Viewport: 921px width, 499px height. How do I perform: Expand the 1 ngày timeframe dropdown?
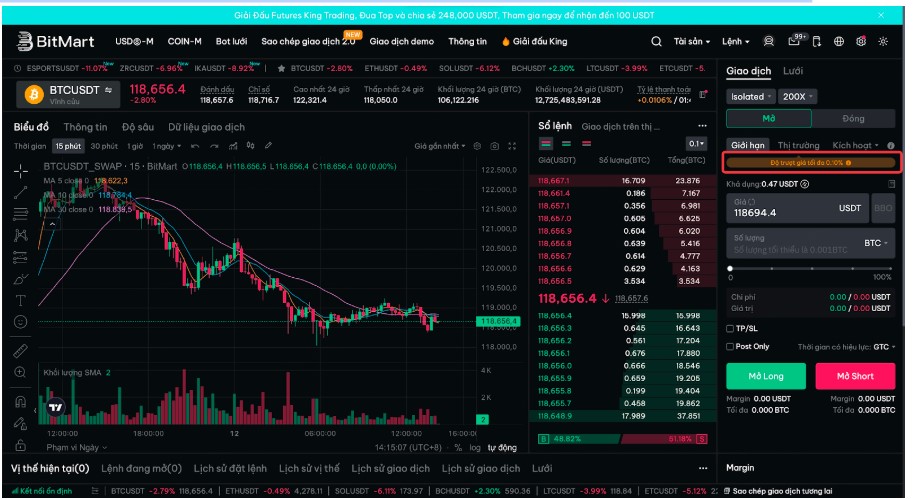[x=167, y=146]
